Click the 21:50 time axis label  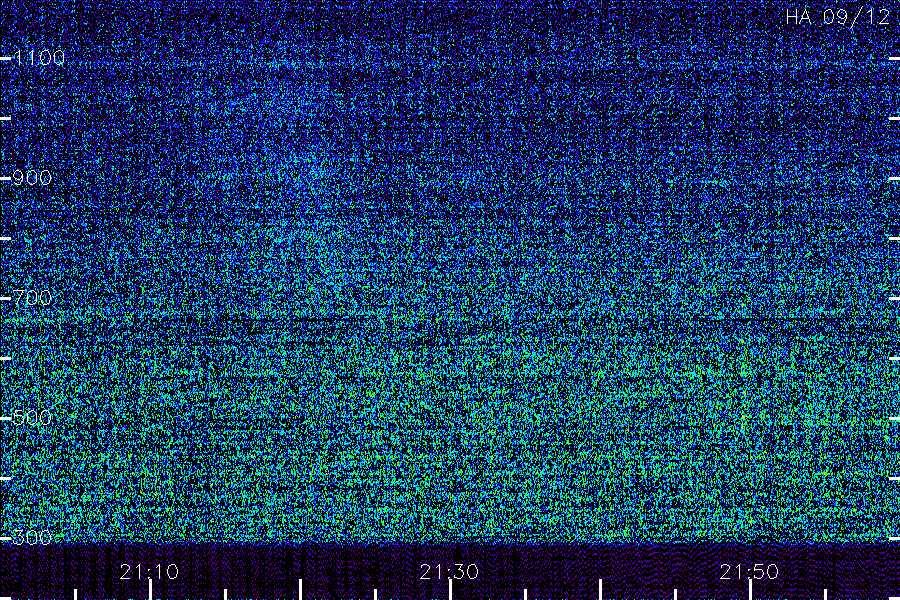point(749,572)
